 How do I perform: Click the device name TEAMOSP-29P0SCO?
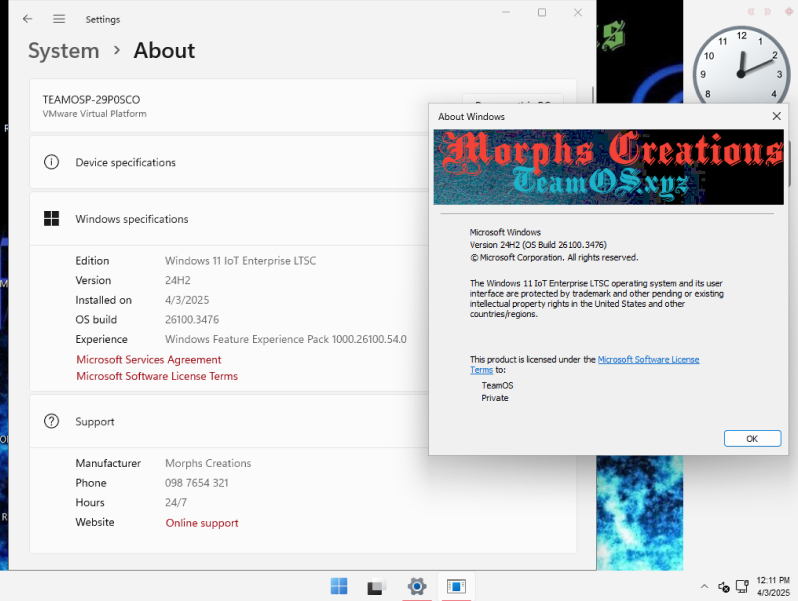[91, 100]
